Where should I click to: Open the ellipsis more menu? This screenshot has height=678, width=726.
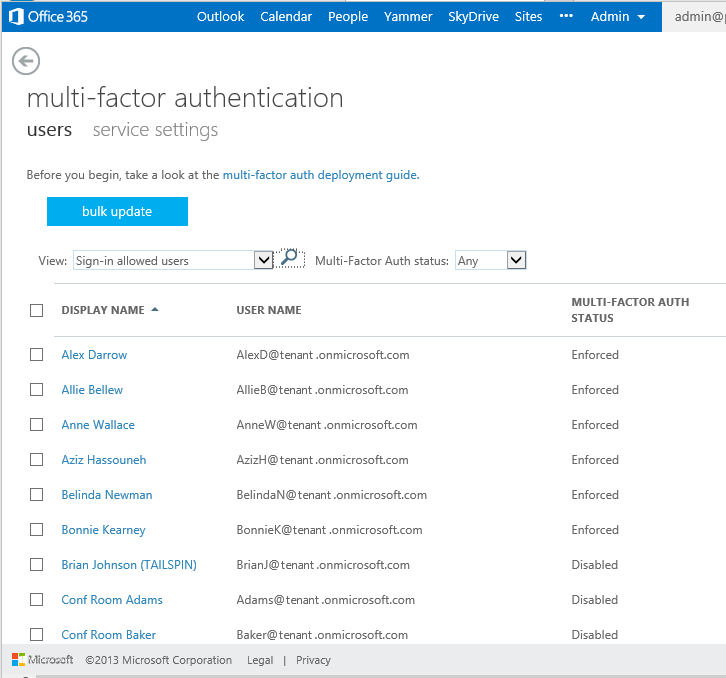[567, 16]
